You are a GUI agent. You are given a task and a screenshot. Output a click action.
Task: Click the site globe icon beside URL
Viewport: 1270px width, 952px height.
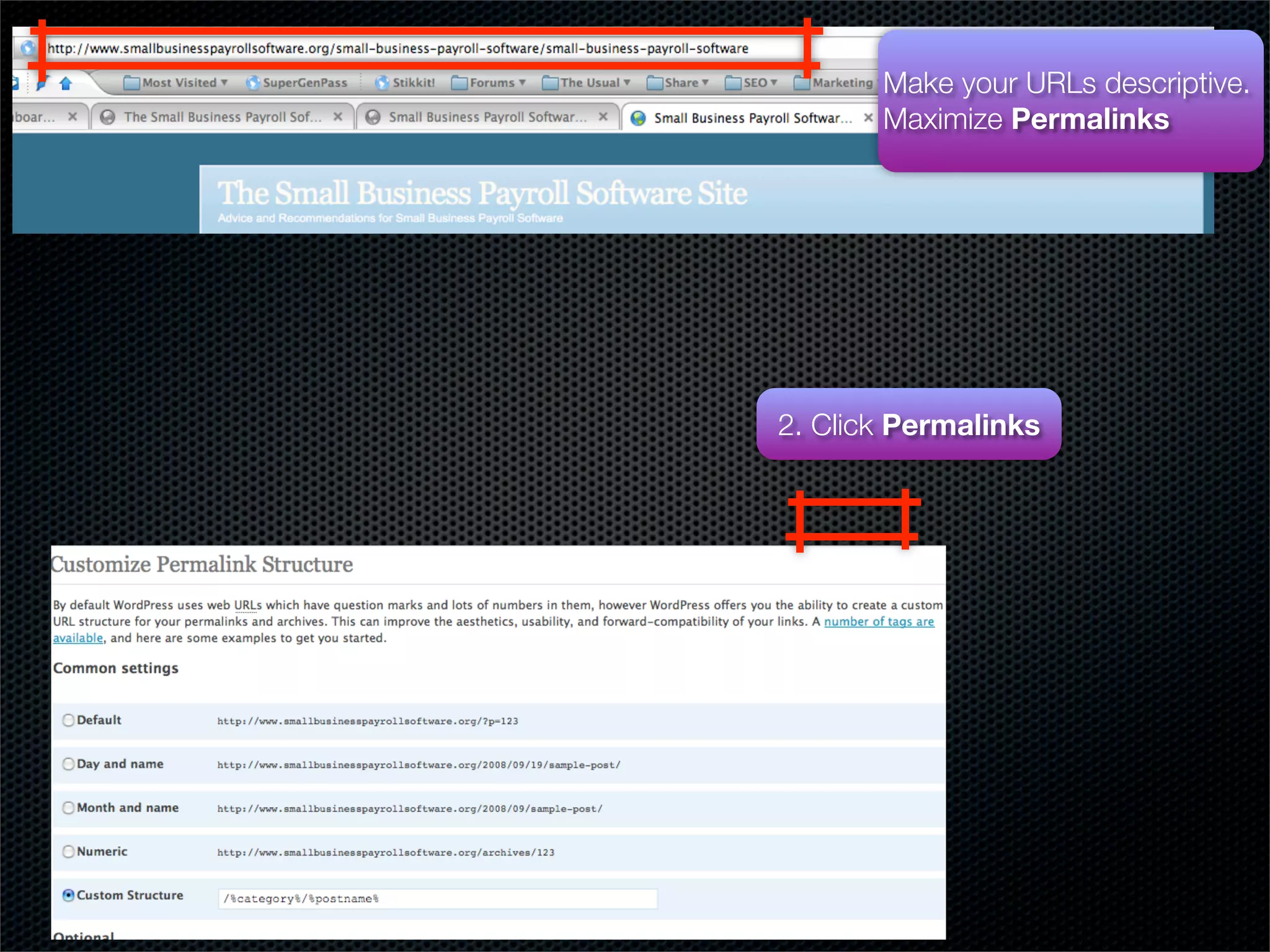click(x=28, y=48)
